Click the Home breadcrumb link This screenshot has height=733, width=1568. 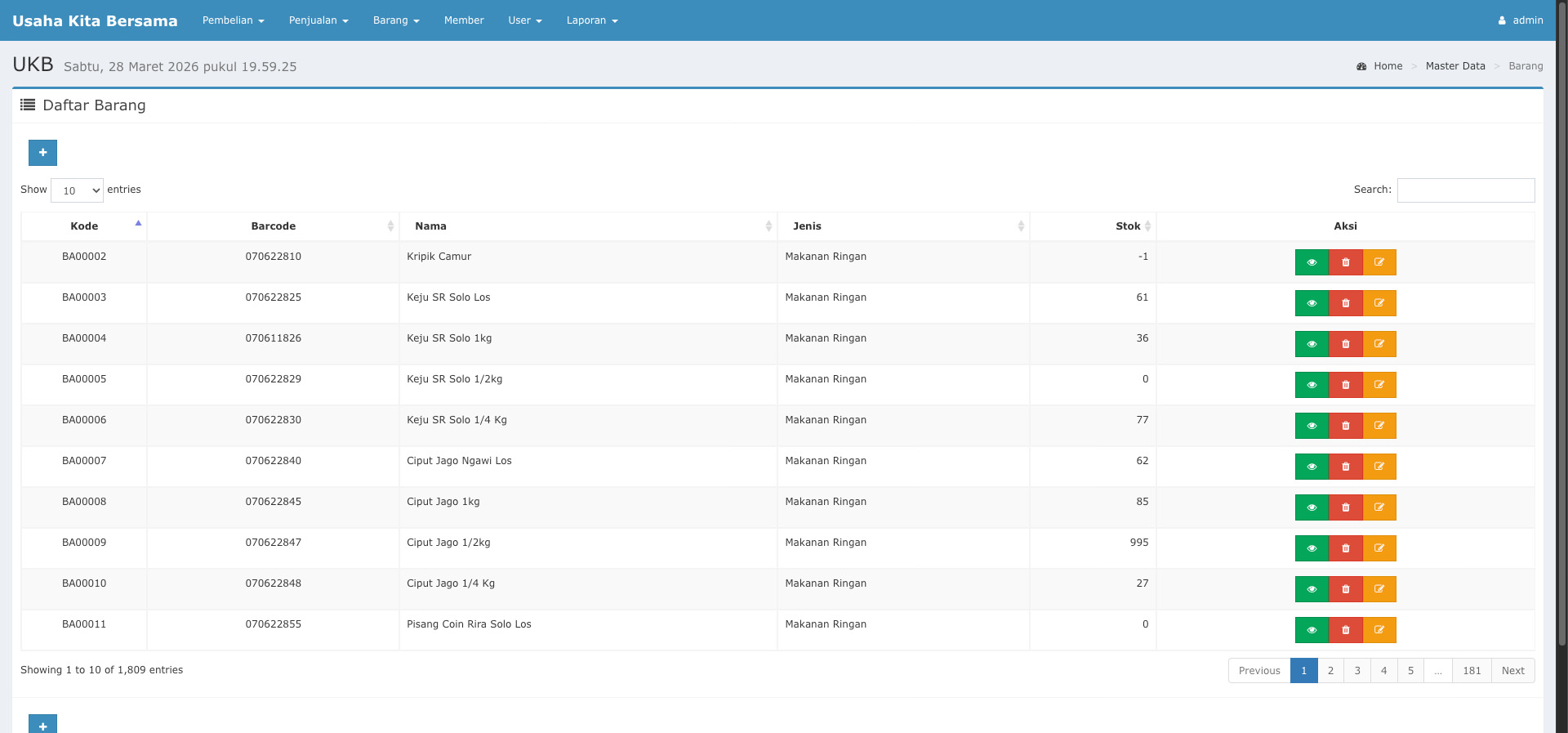tap(1388, 66)
